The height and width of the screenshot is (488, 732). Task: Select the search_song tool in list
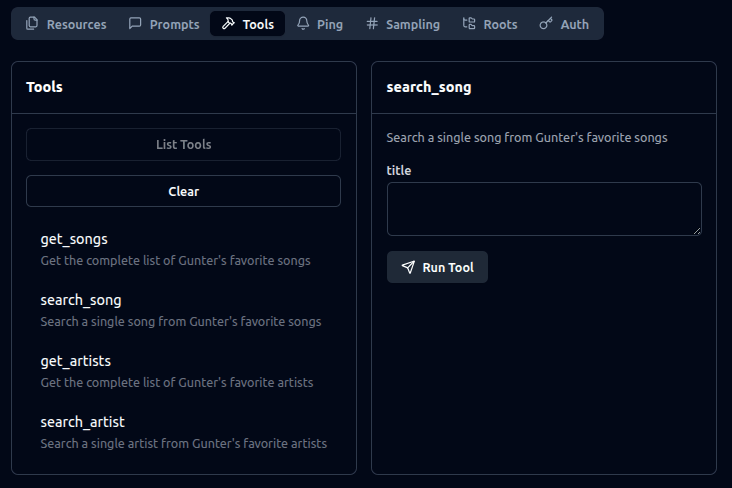point(81,300)
